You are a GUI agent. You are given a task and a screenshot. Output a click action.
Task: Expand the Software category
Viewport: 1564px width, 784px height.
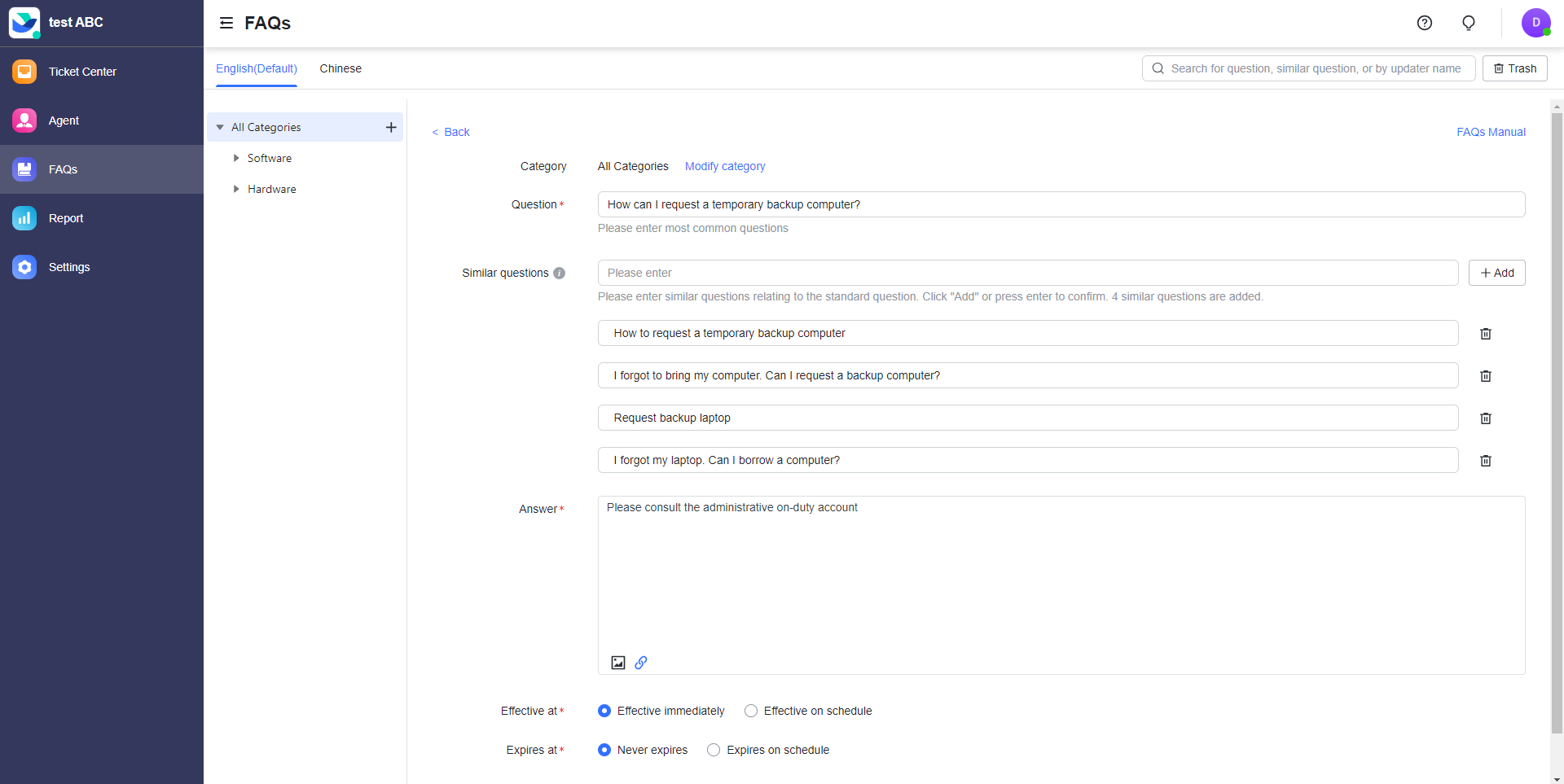point(236,158)
